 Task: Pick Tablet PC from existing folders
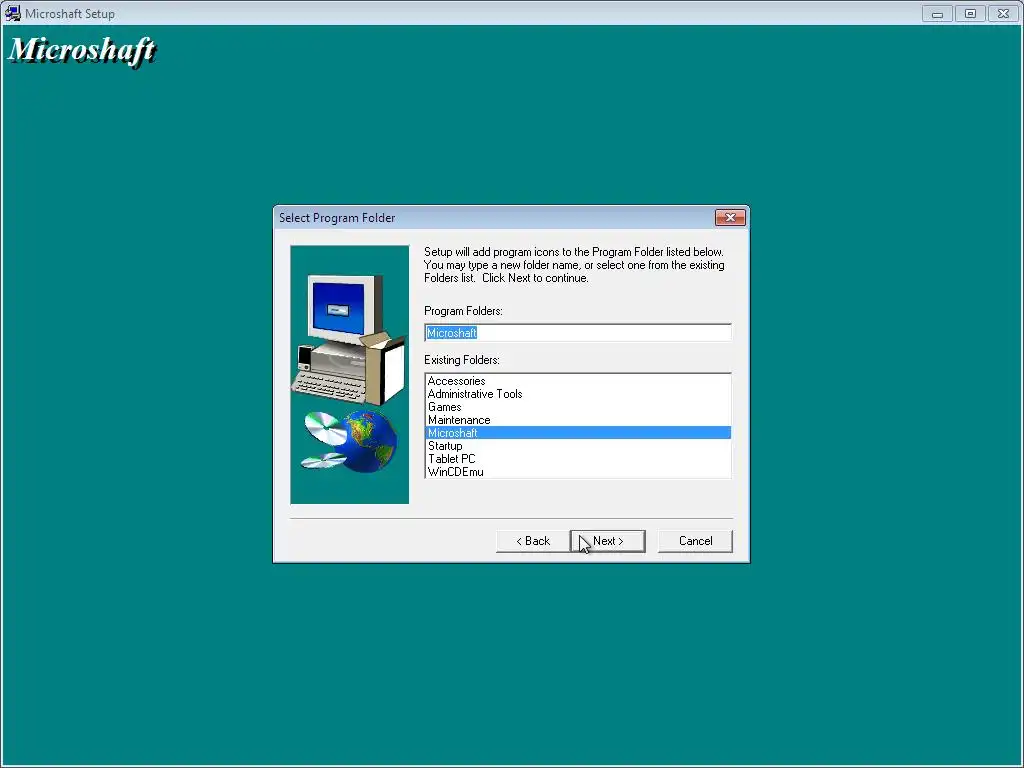[x=578, y=458]
